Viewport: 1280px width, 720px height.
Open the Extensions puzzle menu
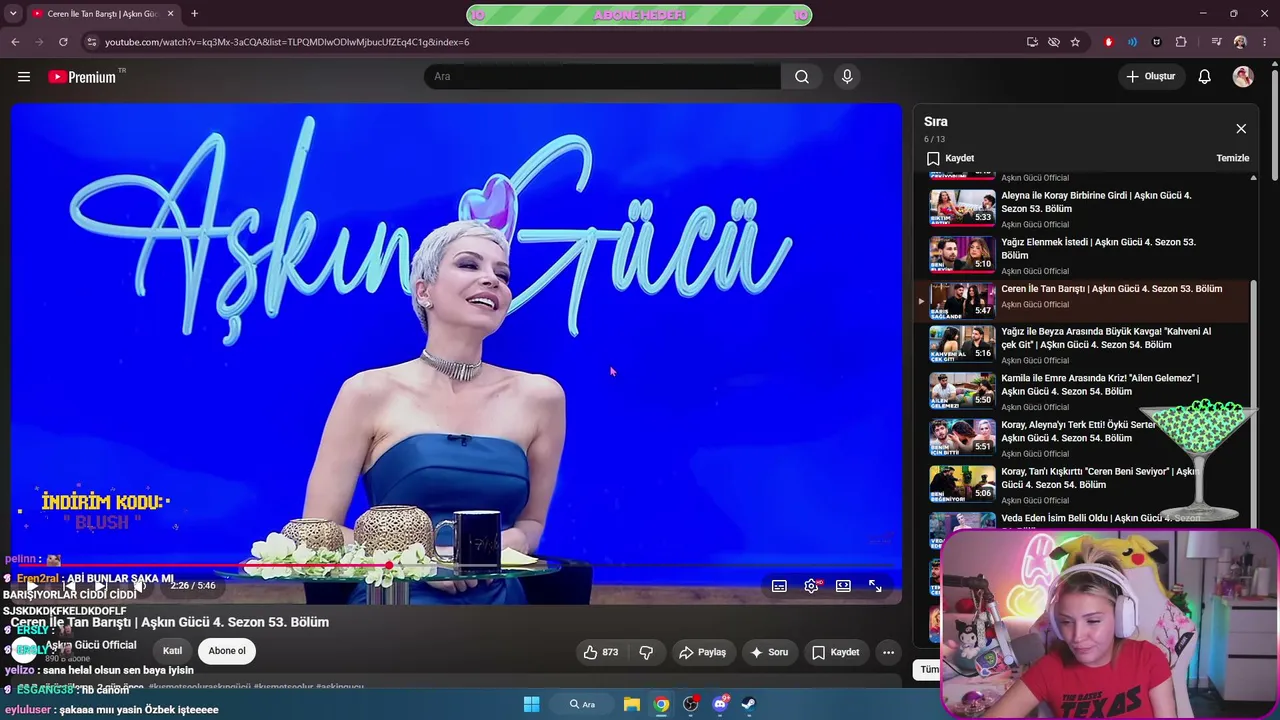pos(1181,42)
